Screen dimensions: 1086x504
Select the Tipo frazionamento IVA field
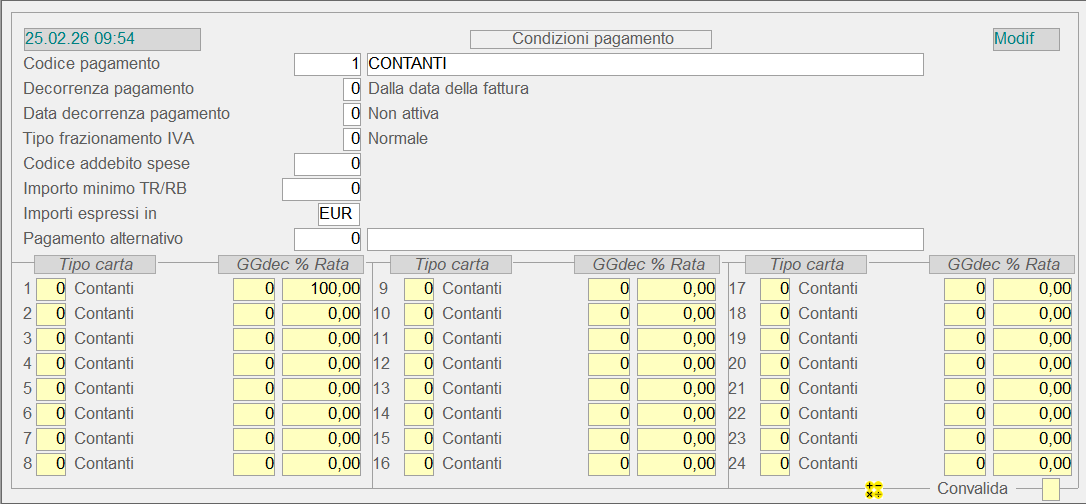tap(352, 139)
